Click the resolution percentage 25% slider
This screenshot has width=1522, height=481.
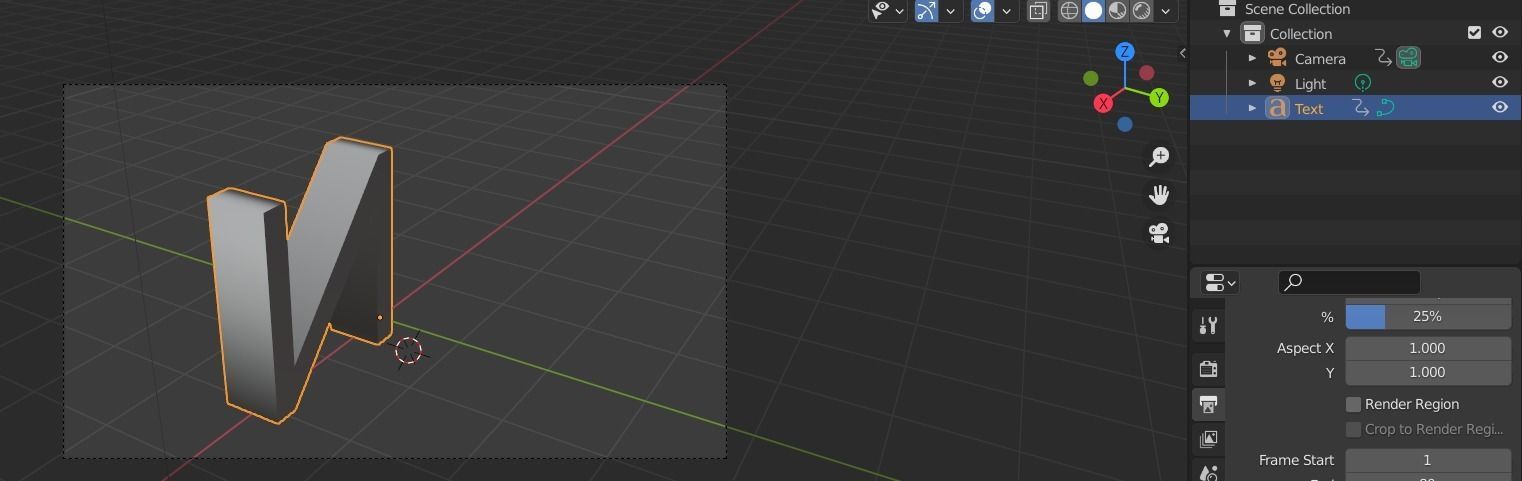(1427, 316)
